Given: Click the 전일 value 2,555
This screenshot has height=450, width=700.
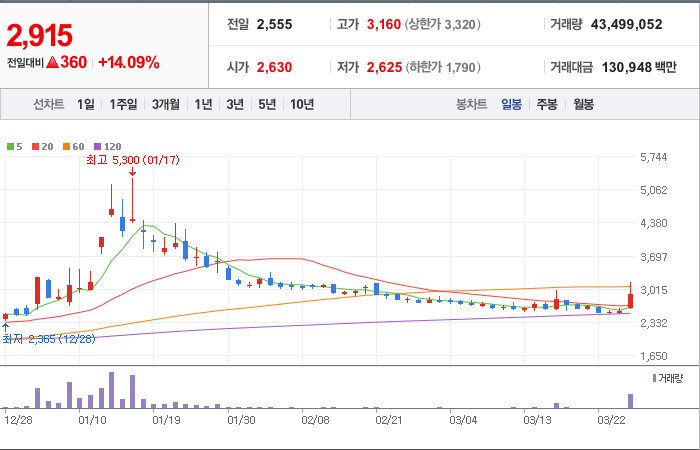Looking at the screenshot, I should [x=275, y=24].
